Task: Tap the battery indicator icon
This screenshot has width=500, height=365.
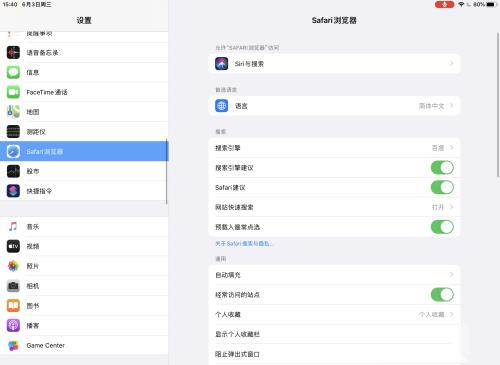Action: [x=492, y=4]
